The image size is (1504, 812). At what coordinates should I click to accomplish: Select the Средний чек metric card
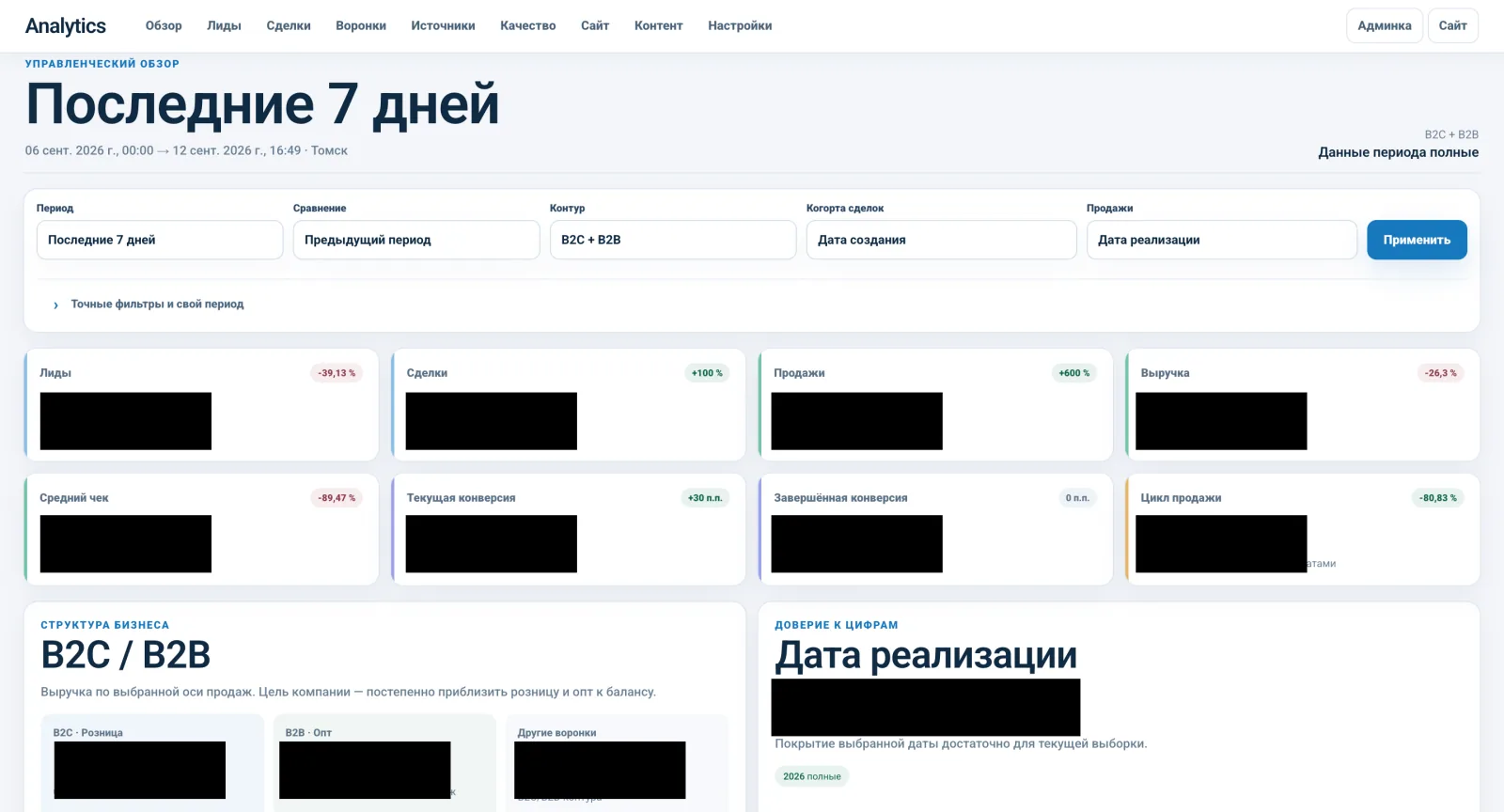point(201,529)
